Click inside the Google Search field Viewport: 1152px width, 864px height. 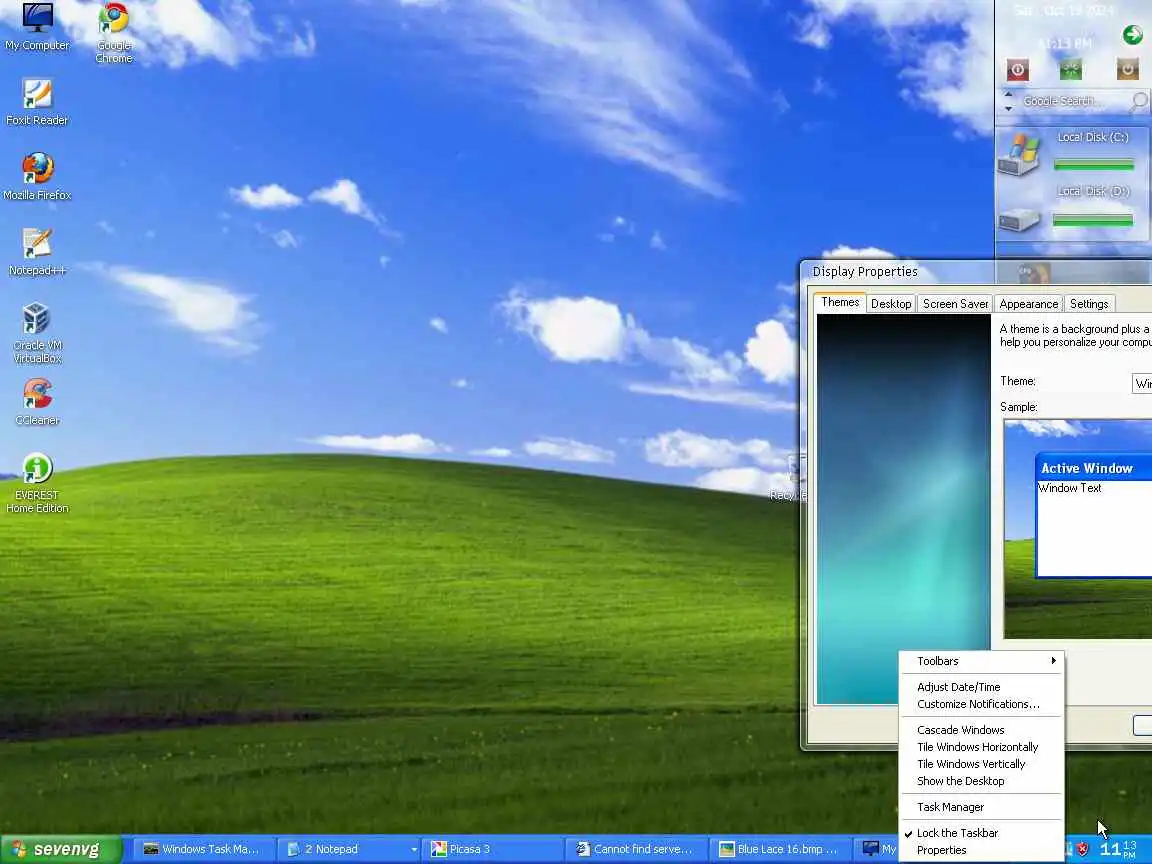1073,101
